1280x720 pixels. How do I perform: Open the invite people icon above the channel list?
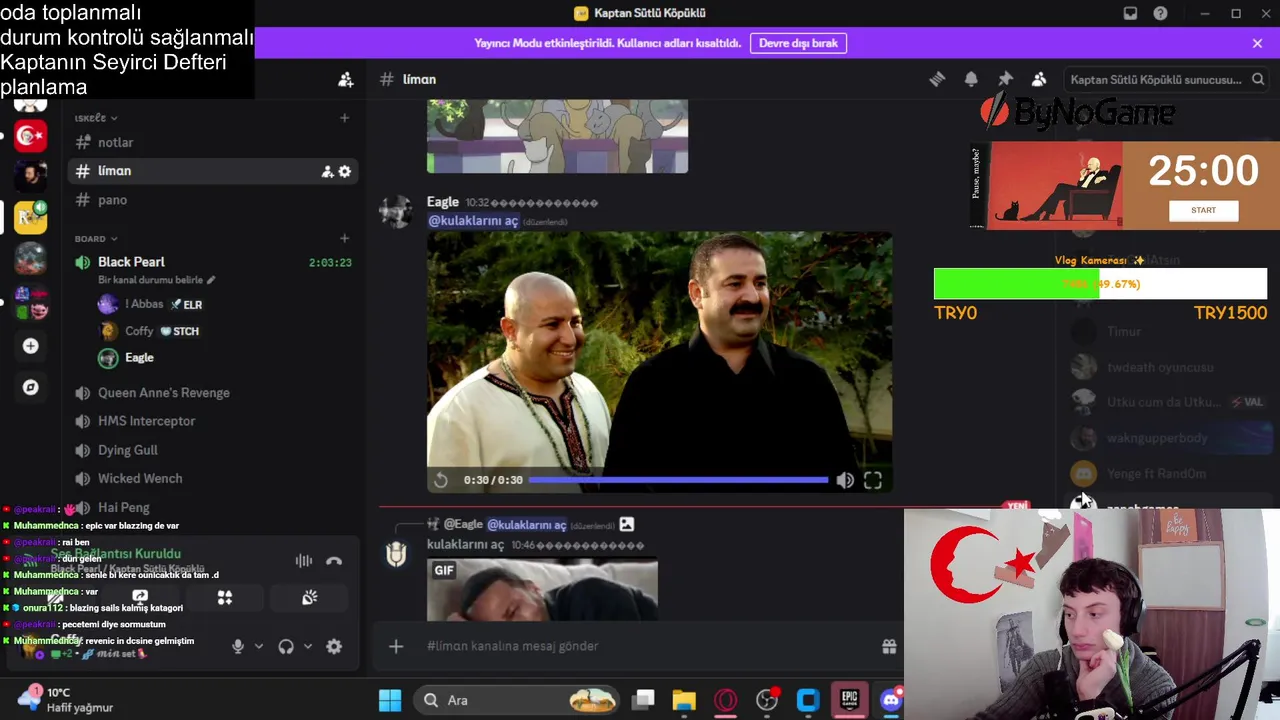coord(345,79)
